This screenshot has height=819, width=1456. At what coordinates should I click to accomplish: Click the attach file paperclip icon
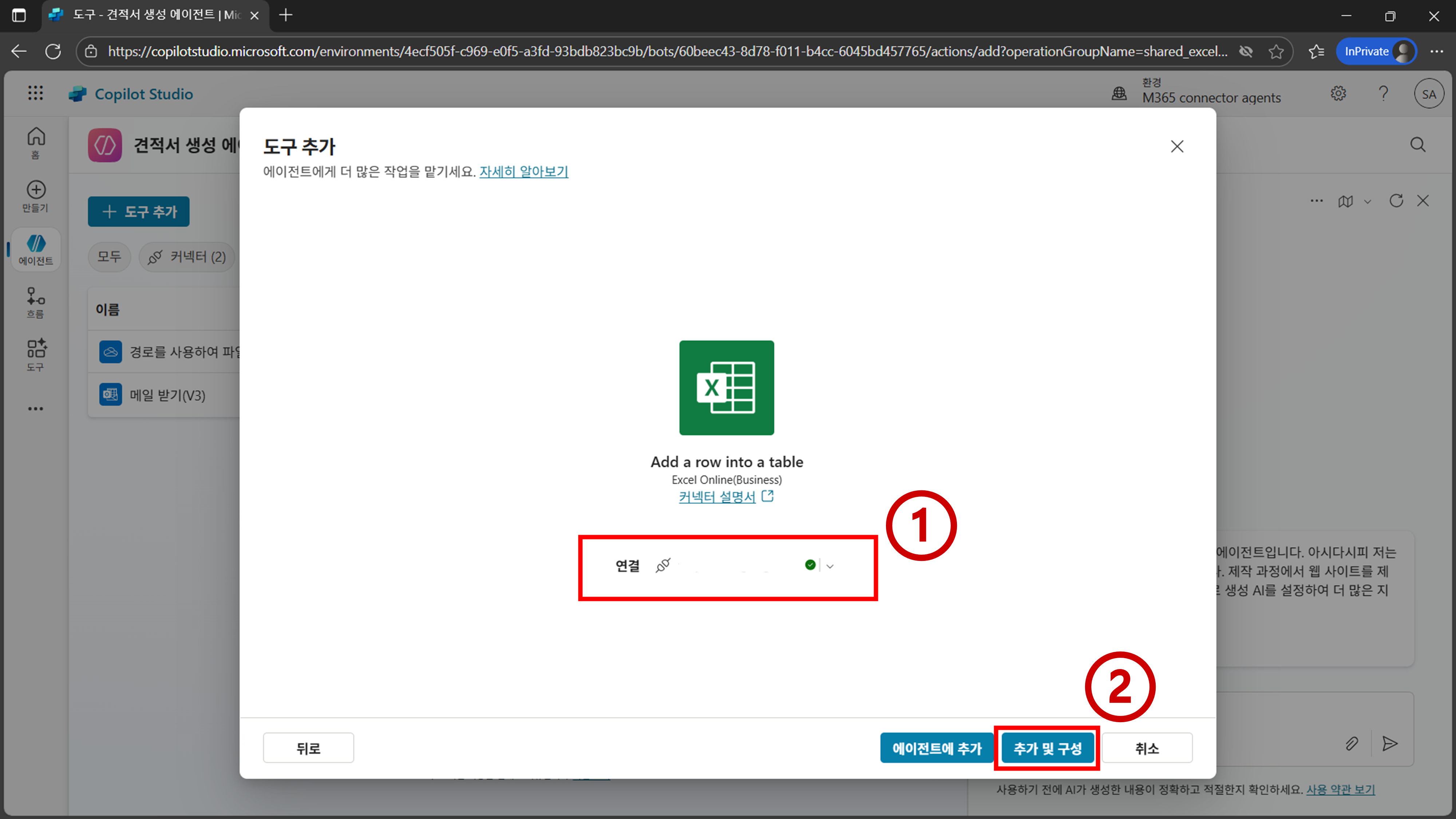click(1352, 743)
